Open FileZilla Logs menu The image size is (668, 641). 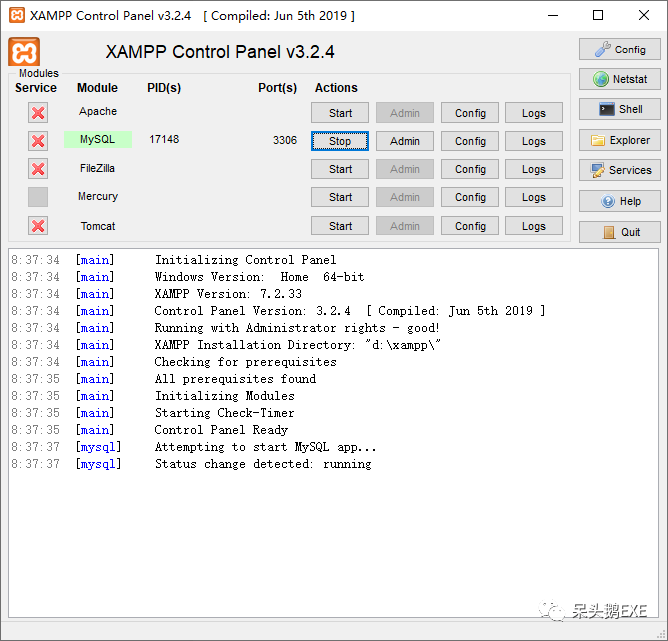[x=534, y=169]
